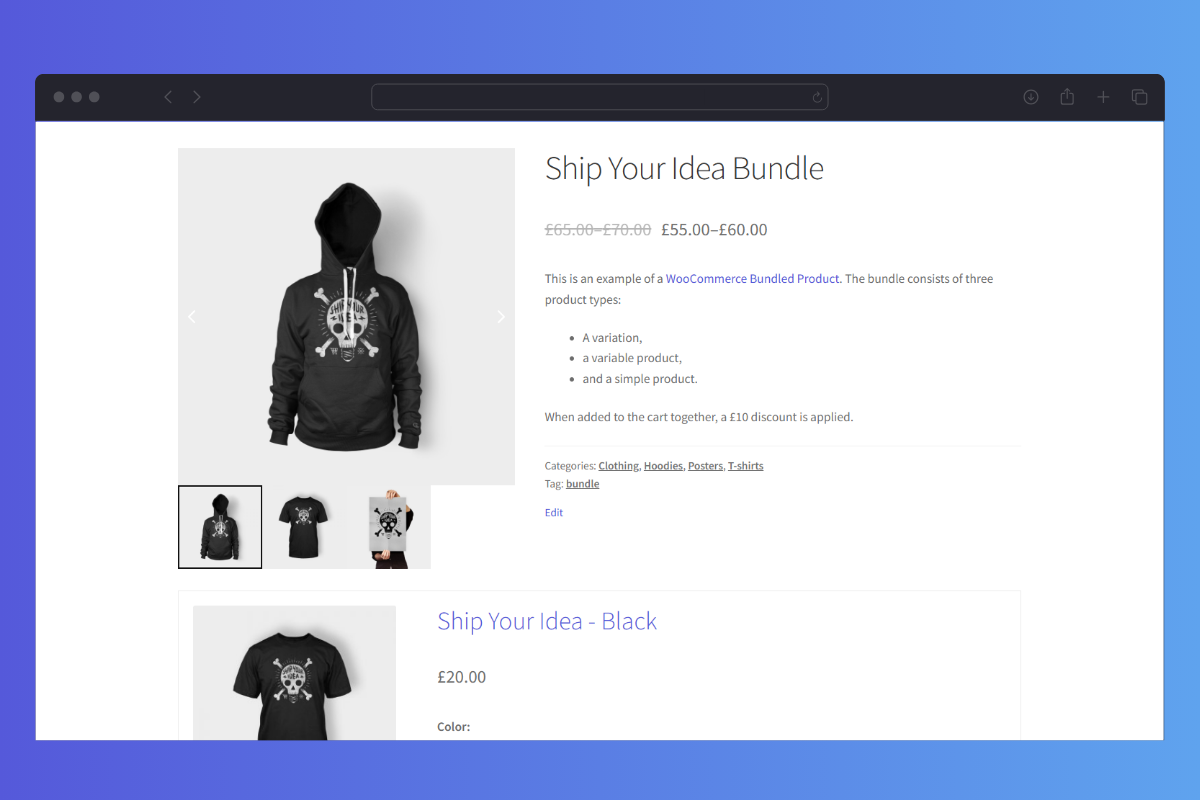Click the Edit link
1200x800 pixels.
coord(554,512)
